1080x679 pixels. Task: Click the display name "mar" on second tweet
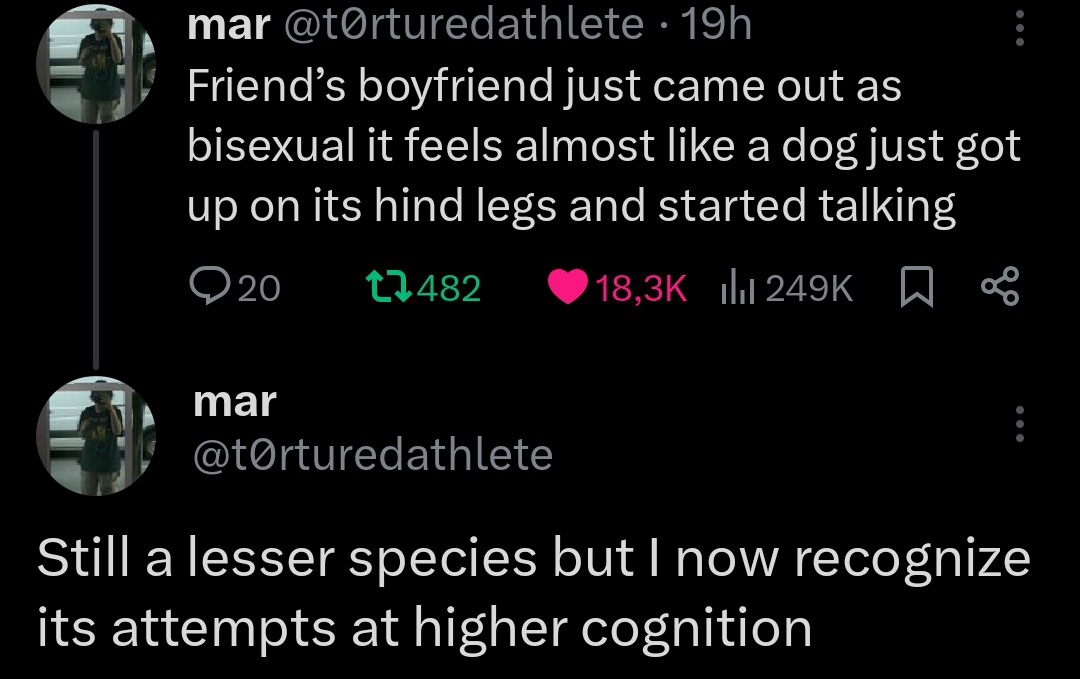(233, 402)
